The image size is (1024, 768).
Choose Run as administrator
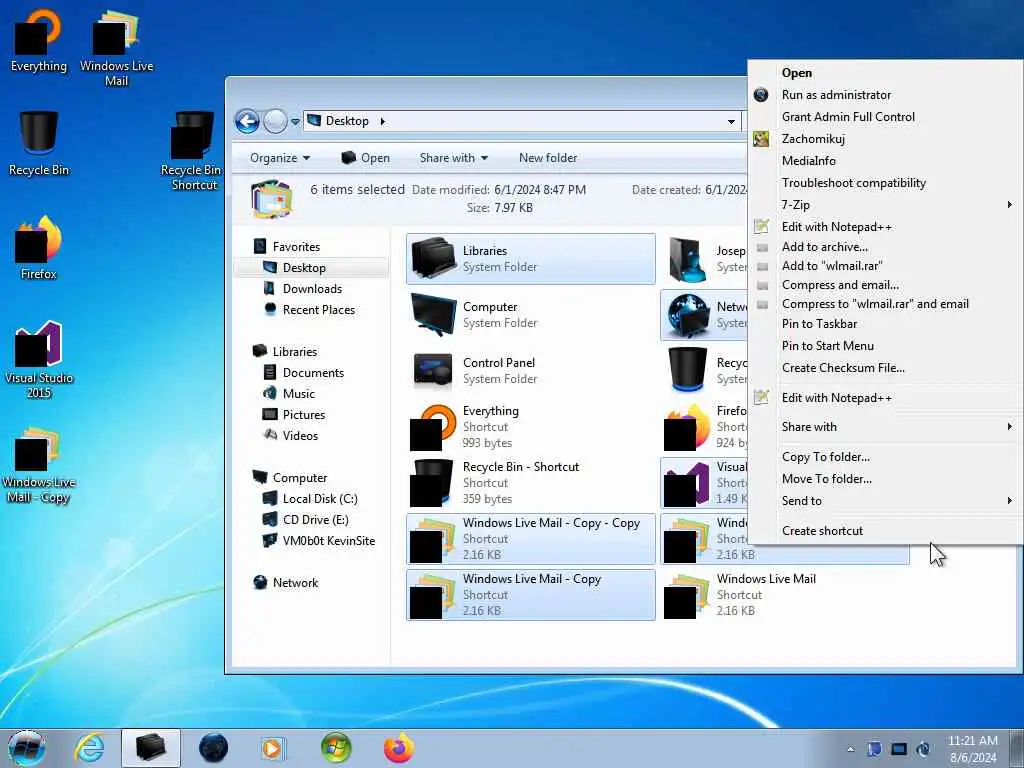(887, 95)
